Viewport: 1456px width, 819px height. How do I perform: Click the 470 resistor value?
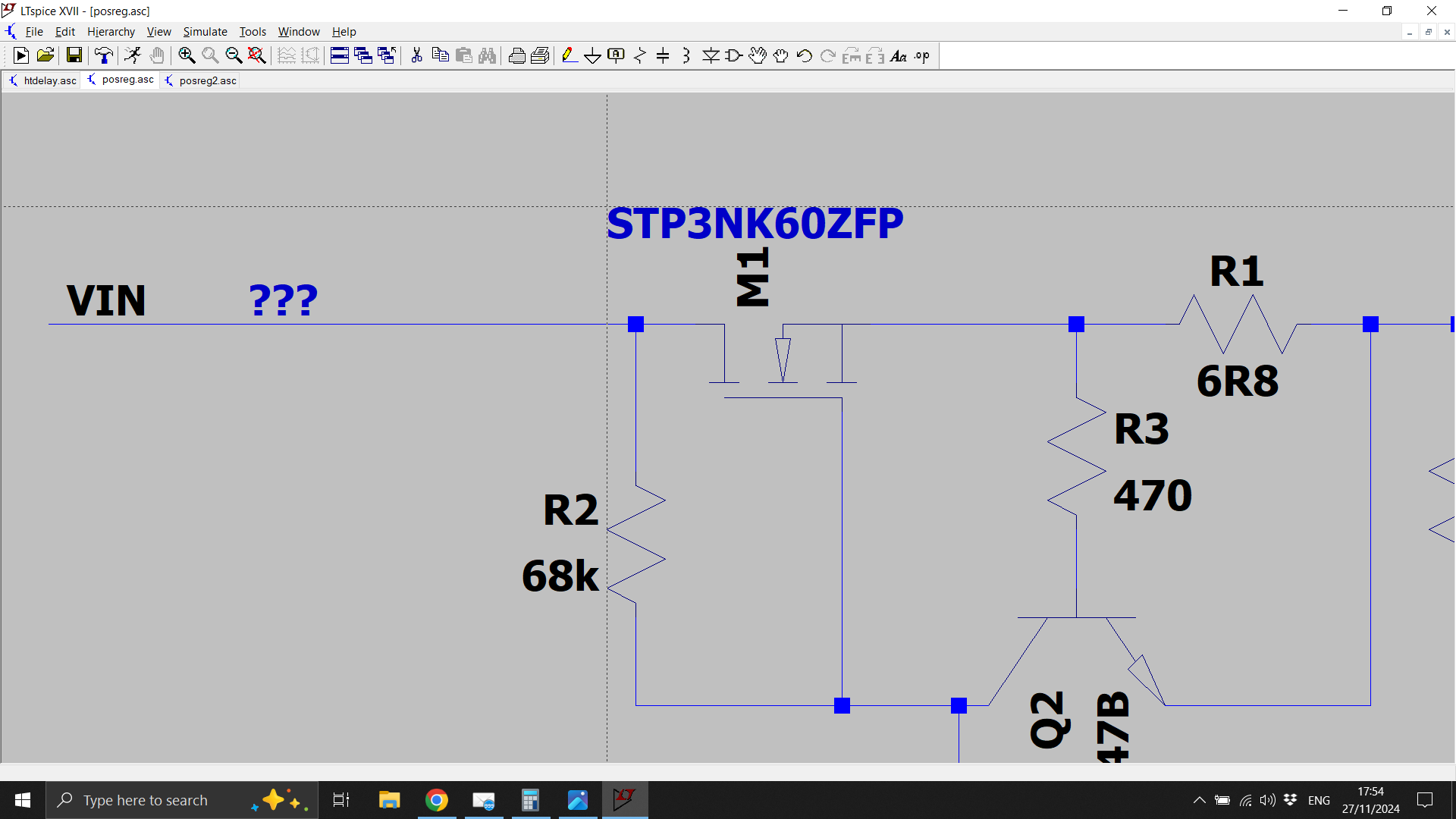pos(1153,495)
